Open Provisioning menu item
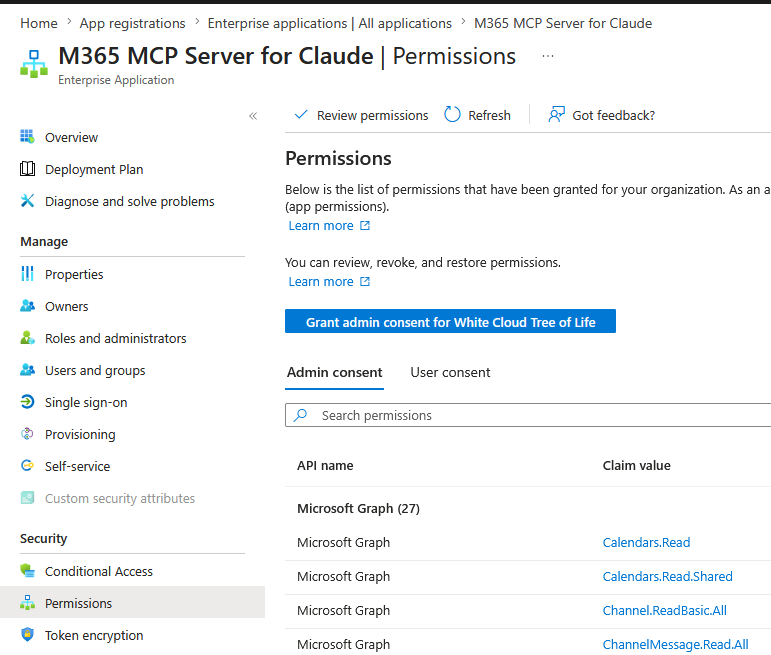Viewport: 771px width, 655px height. pos(80,434)
